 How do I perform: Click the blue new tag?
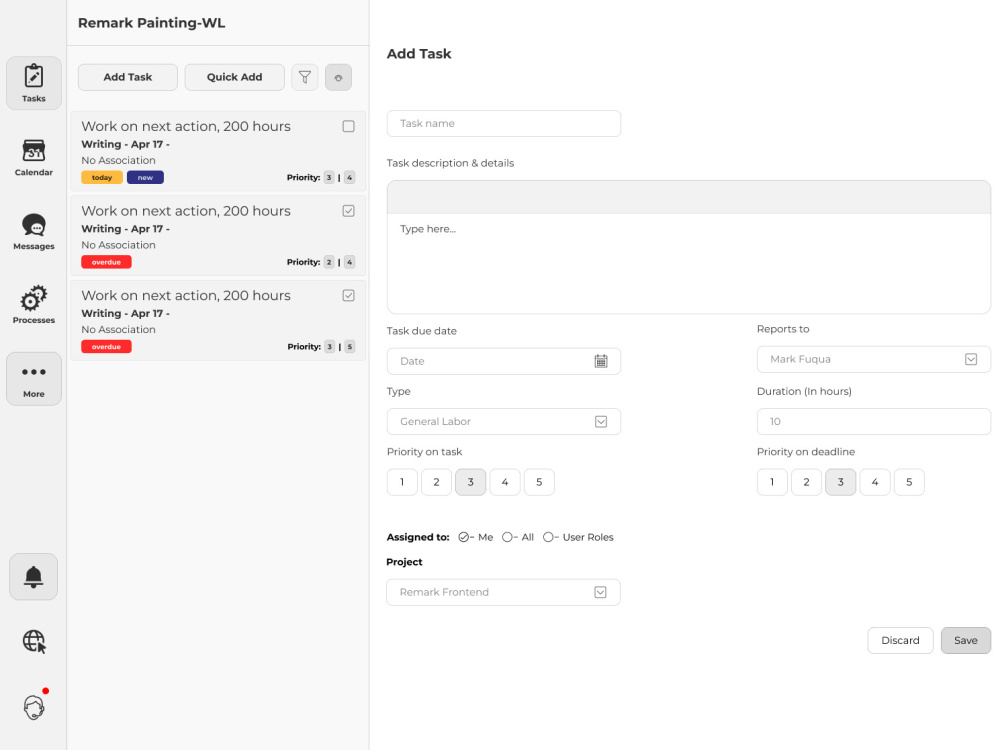click(145, 177)
